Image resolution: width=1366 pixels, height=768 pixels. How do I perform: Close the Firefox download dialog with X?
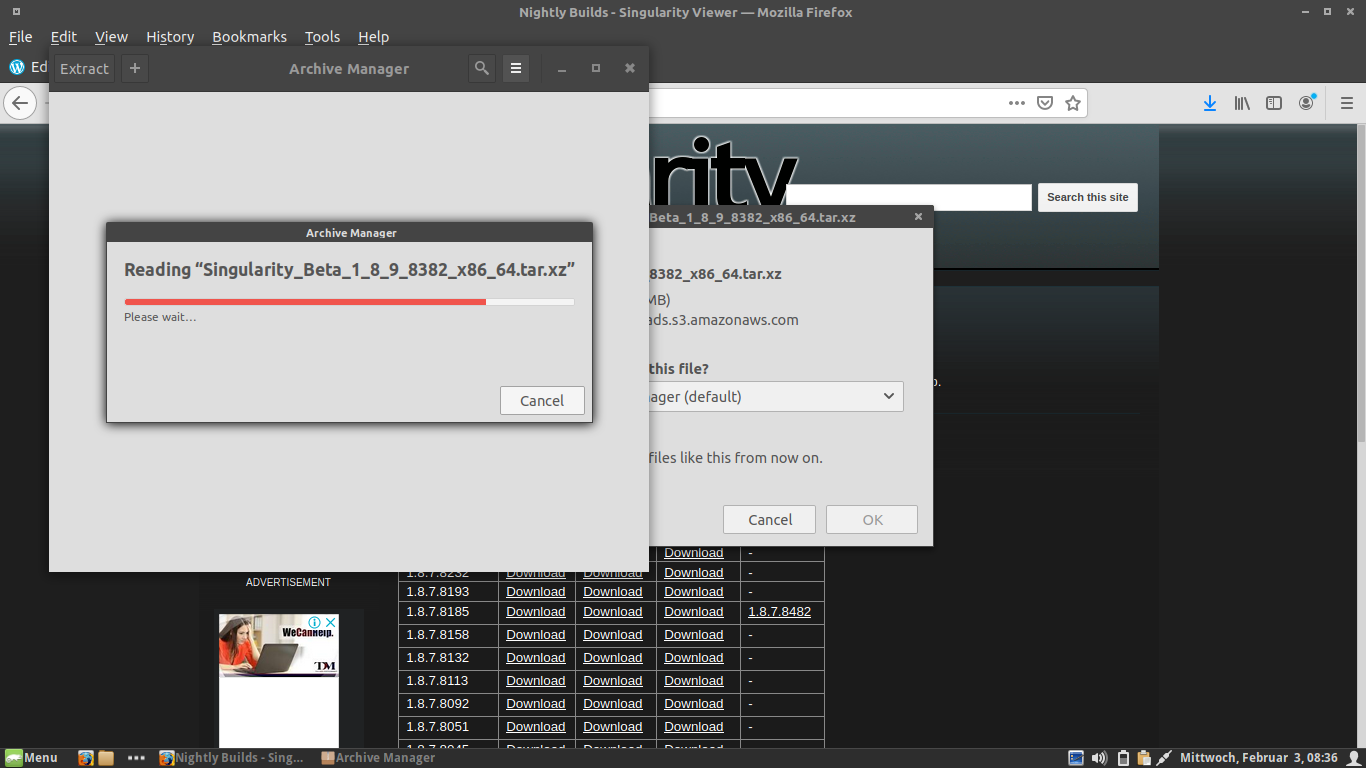(x=919, y=217)
